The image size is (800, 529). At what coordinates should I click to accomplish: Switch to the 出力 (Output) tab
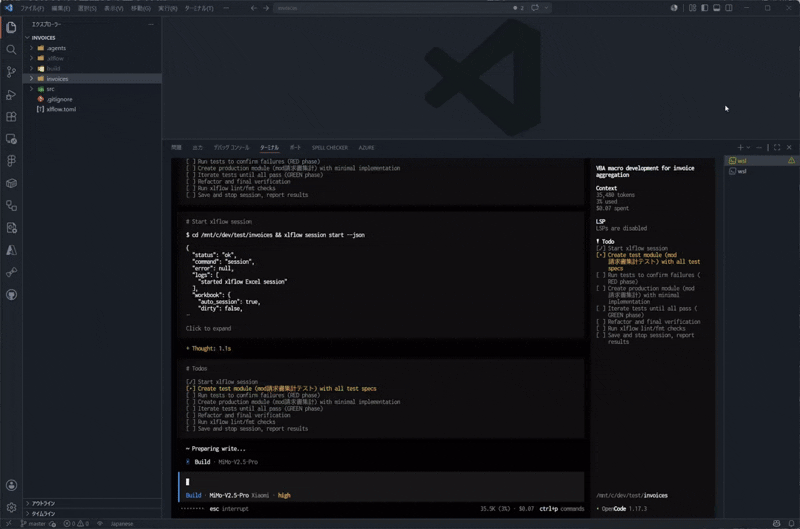tap(197, 147)
